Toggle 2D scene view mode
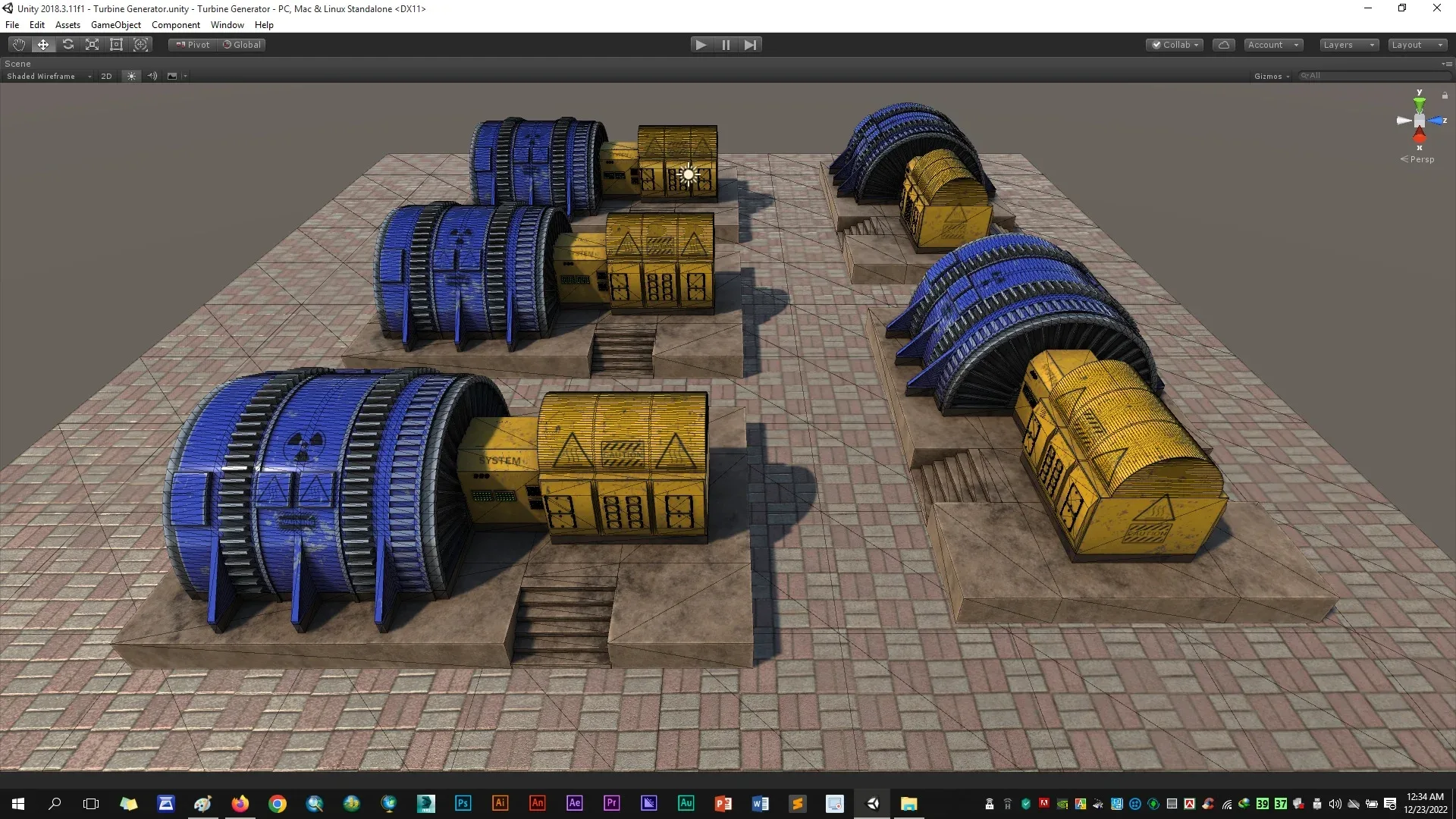The width and height of the screenshot is (1456, 819). pyautogui.click(x=106, y=76)
